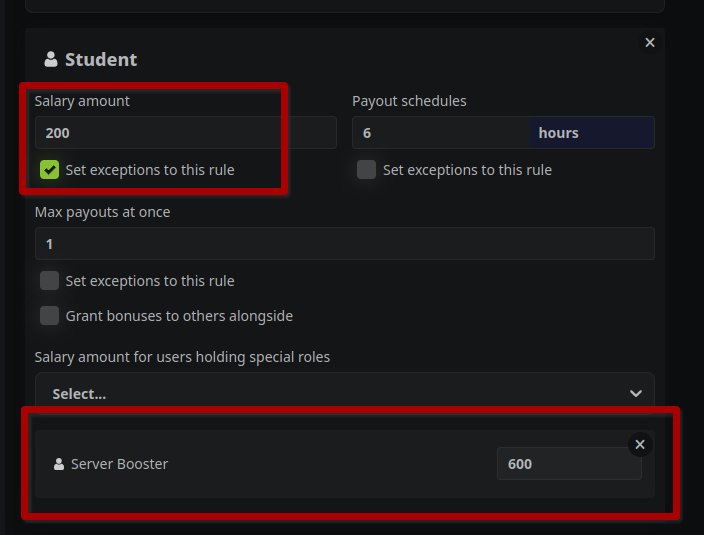Click the Max payouts at once field

click(344, 244)
